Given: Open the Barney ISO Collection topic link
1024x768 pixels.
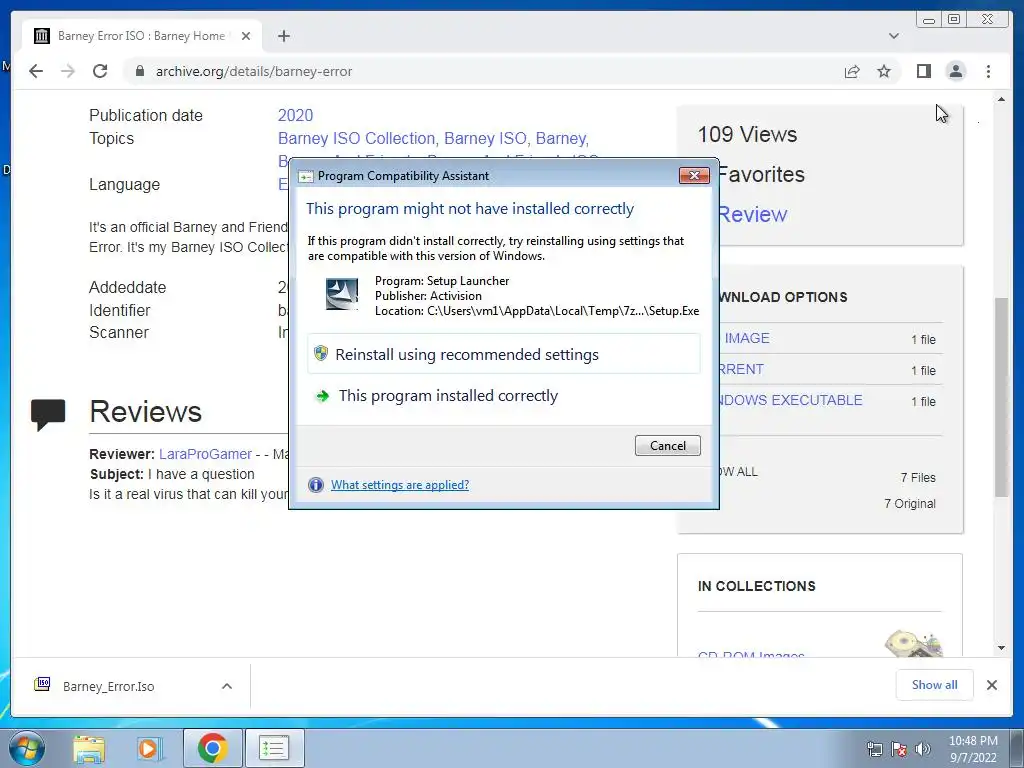Looking at the screenshot, I should tap(357, 138).
